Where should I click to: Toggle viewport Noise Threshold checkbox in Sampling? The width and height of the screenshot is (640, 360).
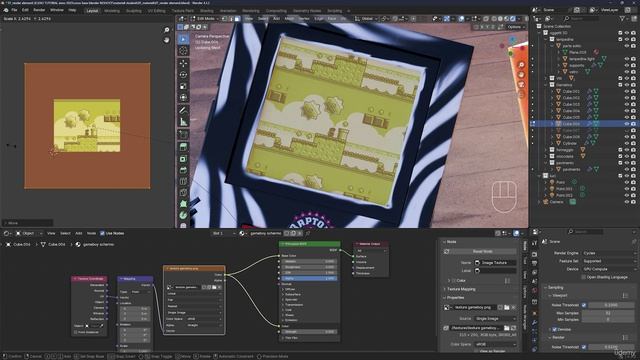point(584,305)
